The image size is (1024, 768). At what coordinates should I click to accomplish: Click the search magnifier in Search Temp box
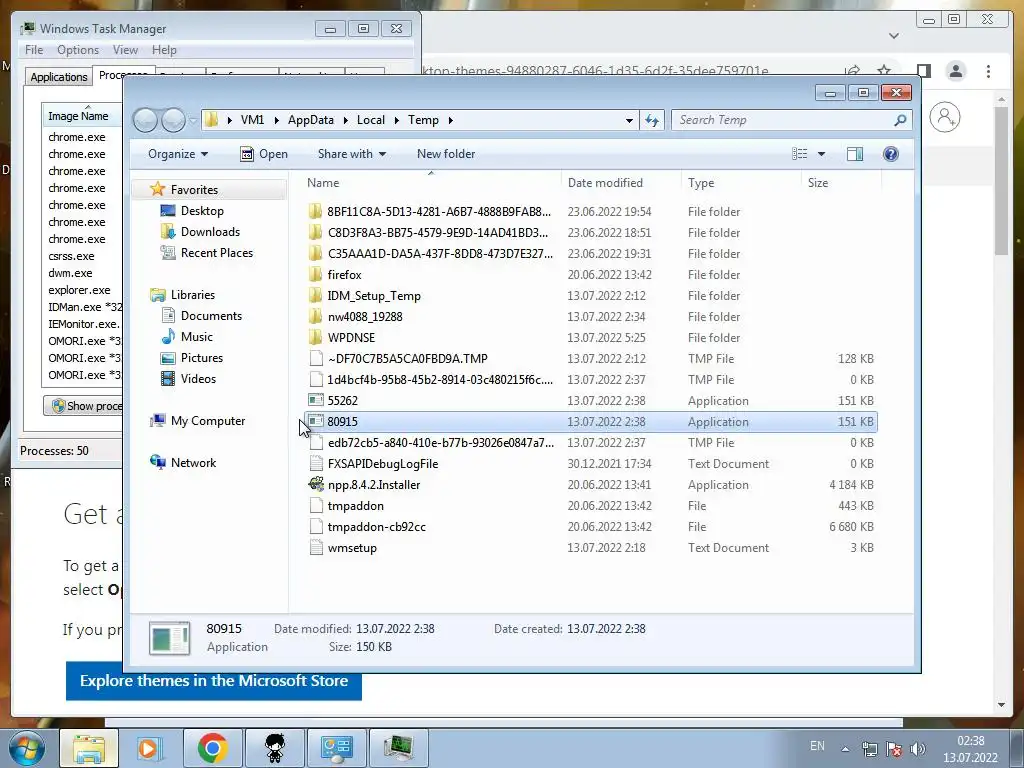click(x=900, y=120)
